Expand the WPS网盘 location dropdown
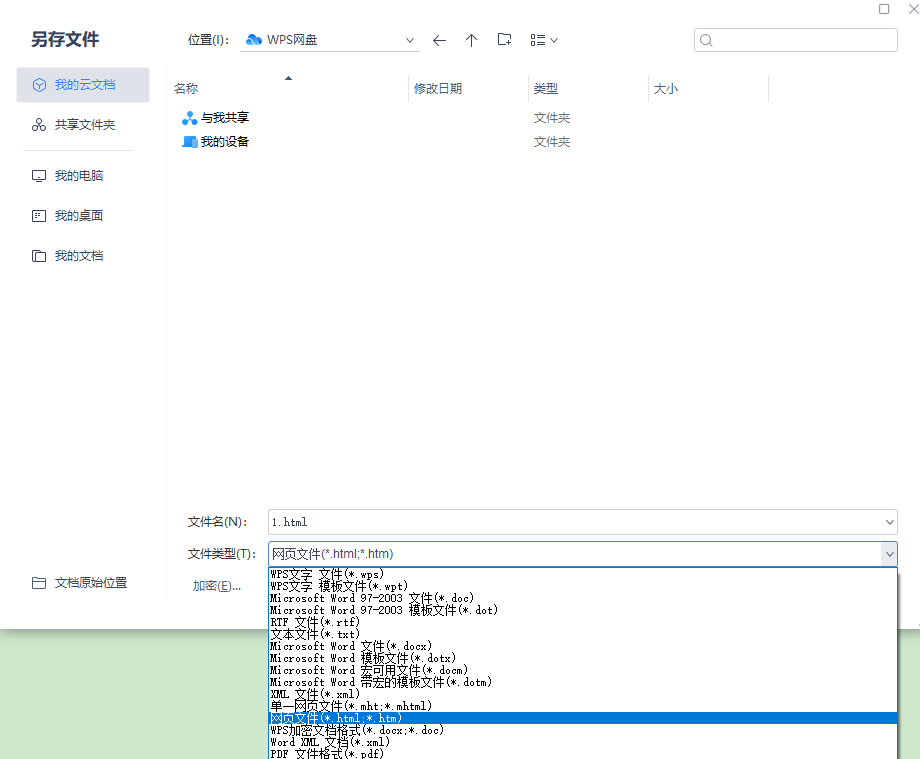The height and width of the screenshot is (759, 920). [410, 40]
